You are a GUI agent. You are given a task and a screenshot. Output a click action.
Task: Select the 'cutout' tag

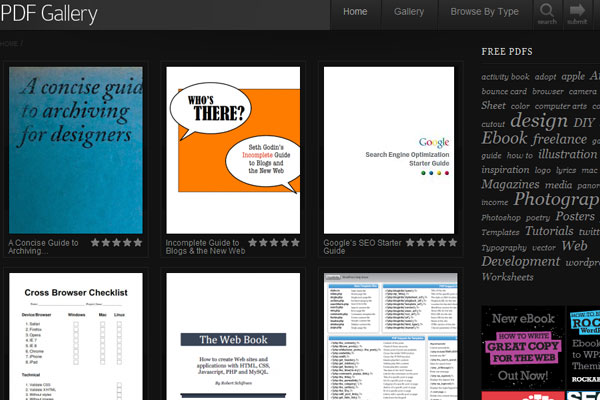tap(493, 124)
